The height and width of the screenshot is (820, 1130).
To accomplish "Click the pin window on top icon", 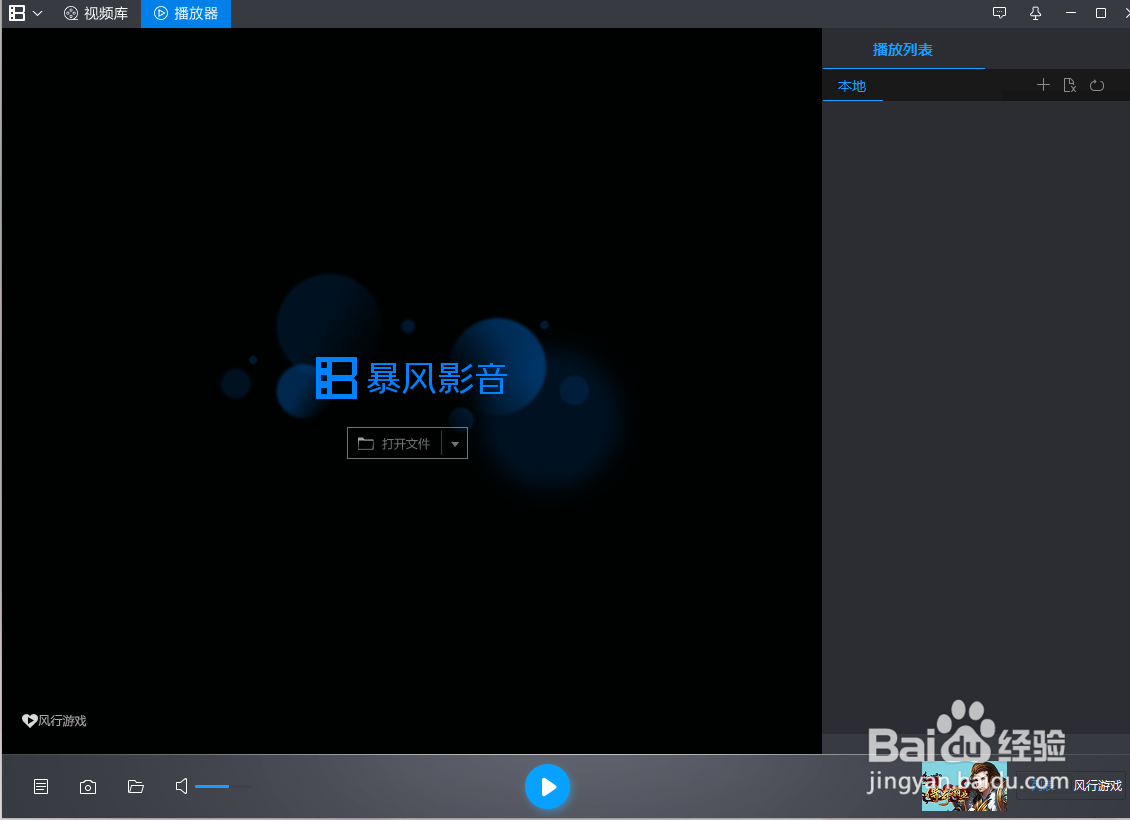I will 1035,13.
